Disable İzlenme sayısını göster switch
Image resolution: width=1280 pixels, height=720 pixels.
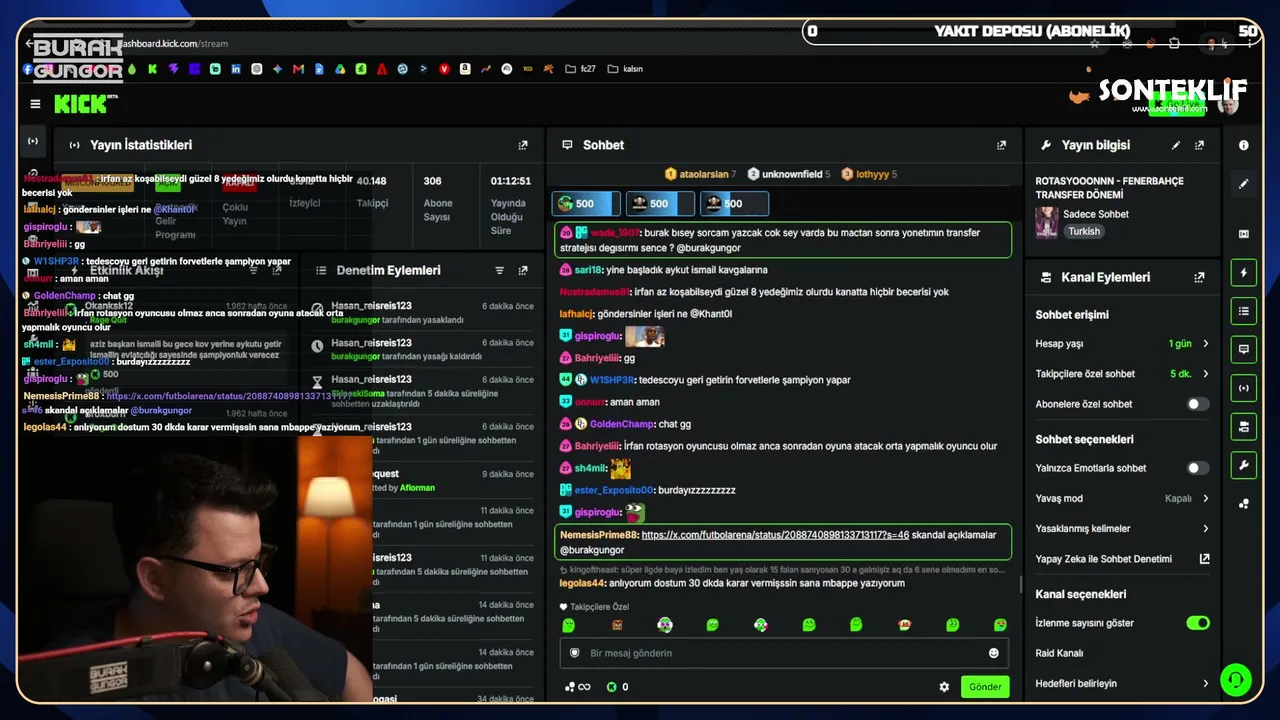[x=1197, y=623]
